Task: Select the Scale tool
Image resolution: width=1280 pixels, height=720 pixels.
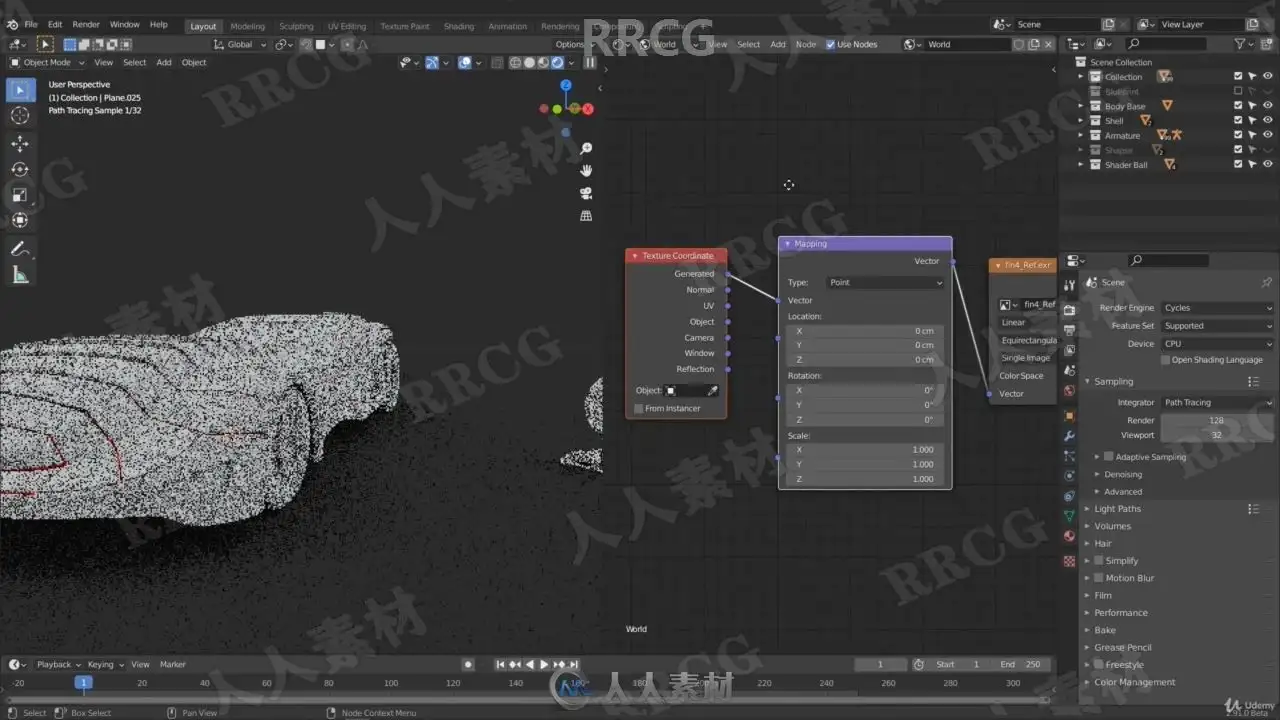Action: [x=20, y=195]
